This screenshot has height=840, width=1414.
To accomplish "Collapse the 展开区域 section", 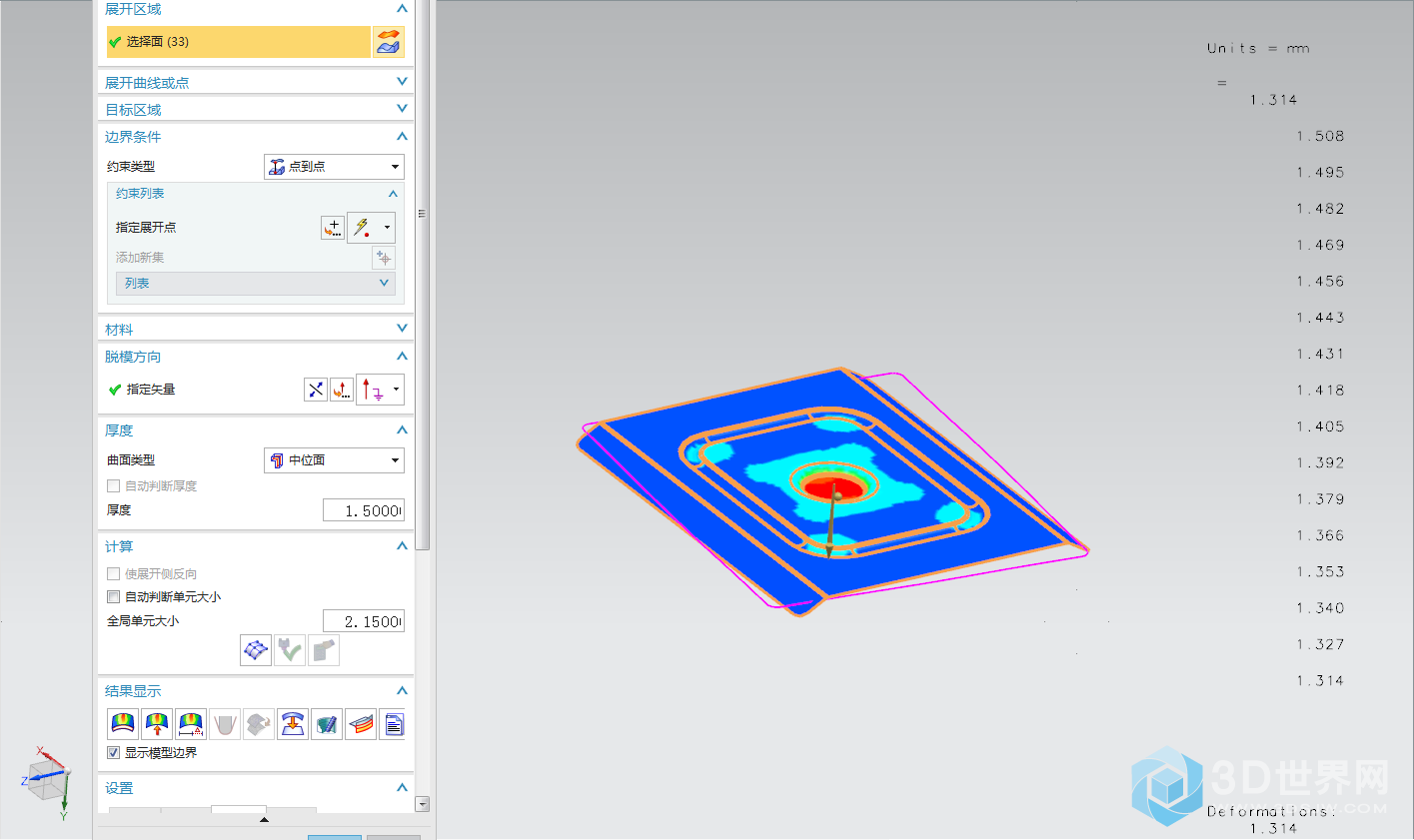I will [x=402, y=9].
